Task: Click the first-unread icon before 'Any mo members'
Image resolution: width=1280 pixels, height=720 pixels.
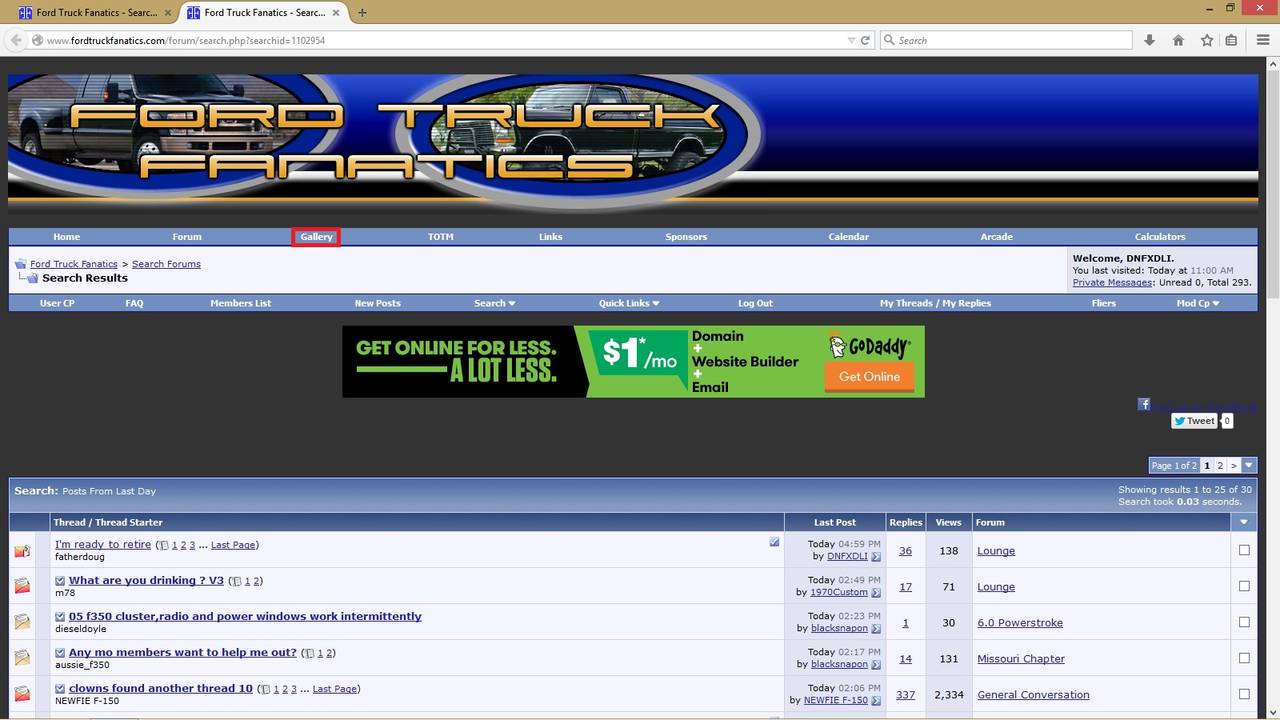Action: [60, 653]
